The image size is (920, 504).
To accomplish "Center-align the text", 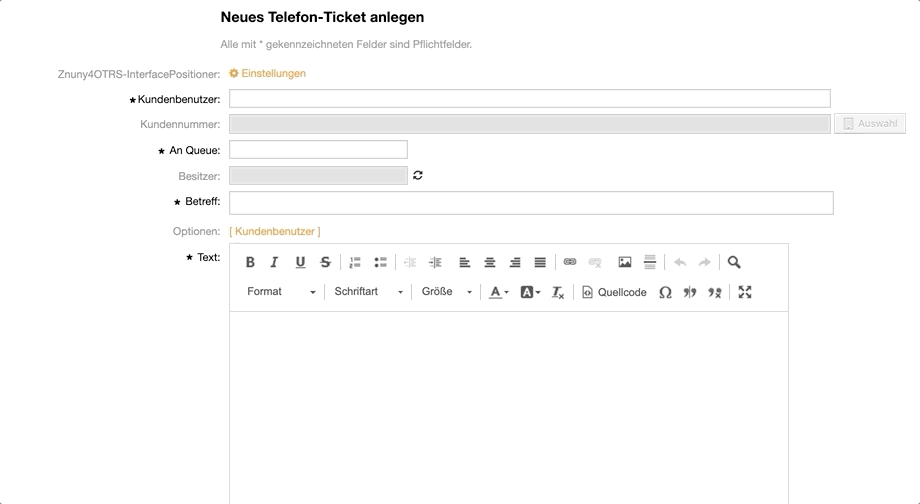I will click(x=490, y=262).
